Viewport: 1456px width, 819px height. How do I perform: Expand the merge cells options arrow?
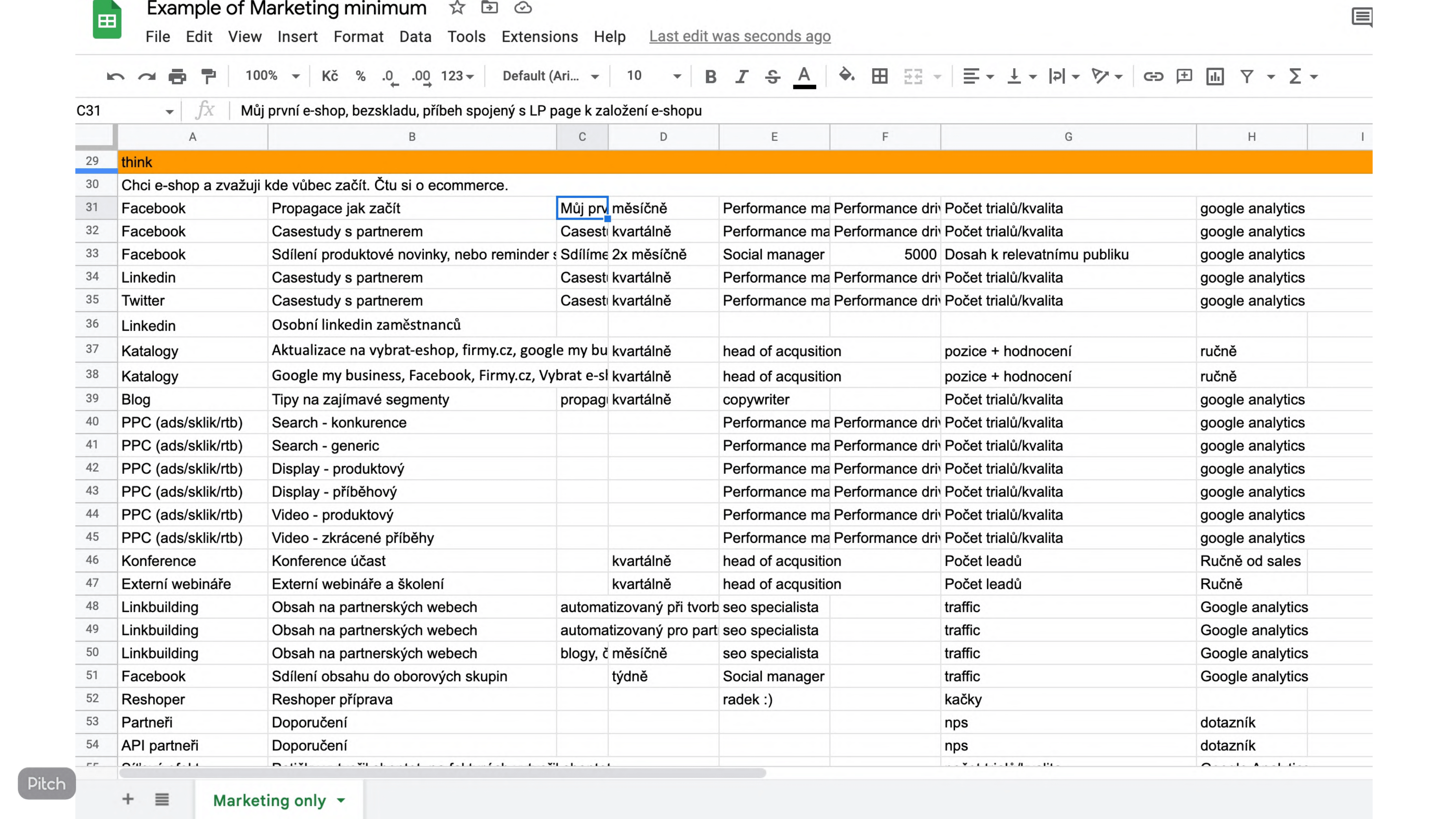pyautogui.click(x=937, y=77)
